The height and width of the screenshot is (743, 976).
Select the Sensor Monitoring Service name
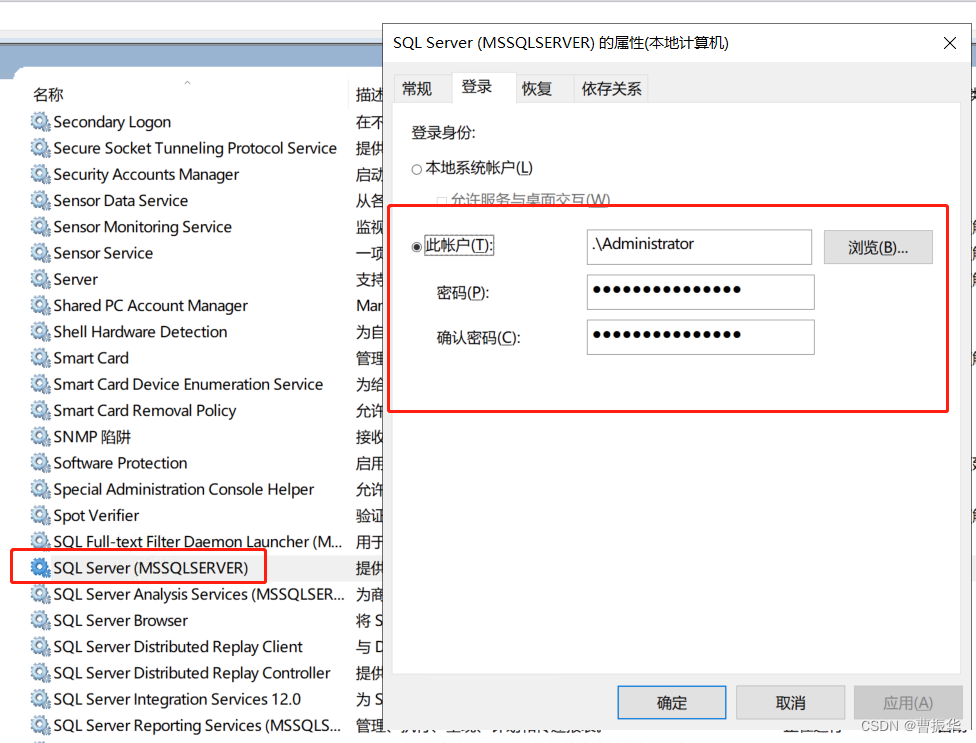143,227
